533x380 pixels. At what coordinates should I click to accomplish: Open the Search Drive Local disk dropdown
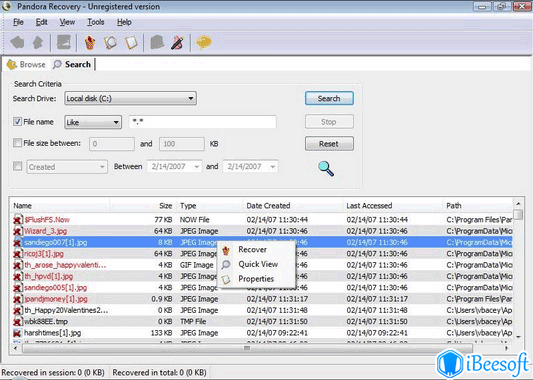coord(130,99)
